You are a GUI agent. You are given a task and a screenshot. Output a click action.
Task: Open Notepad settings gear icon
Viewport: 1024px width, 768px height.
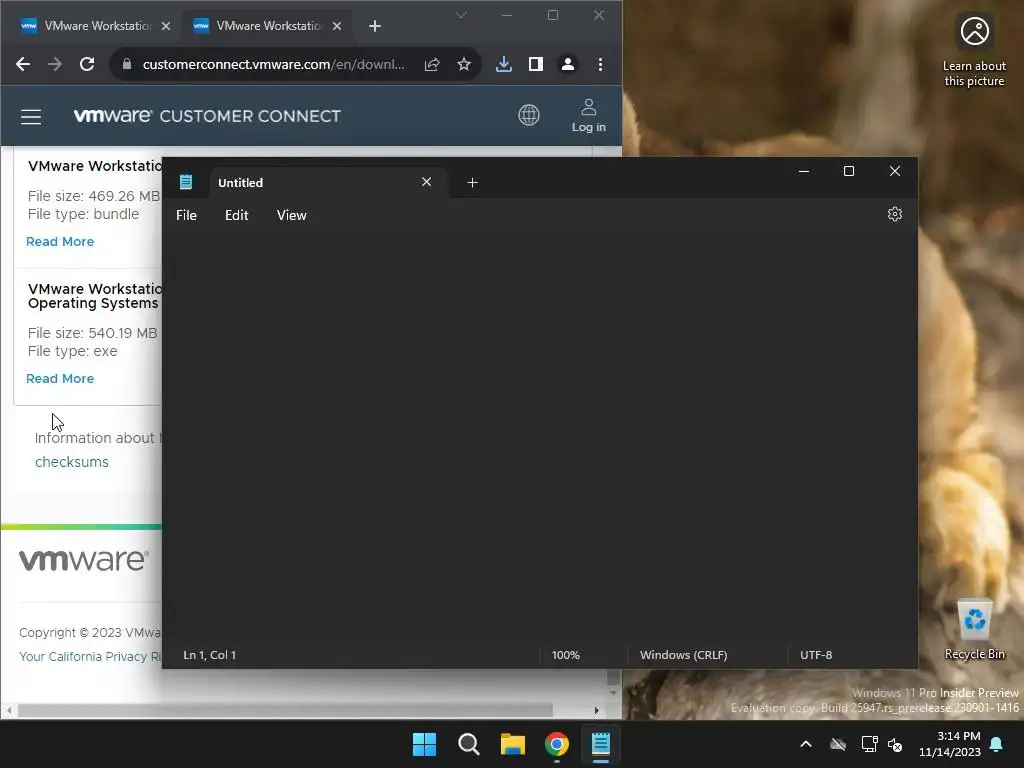895,214
